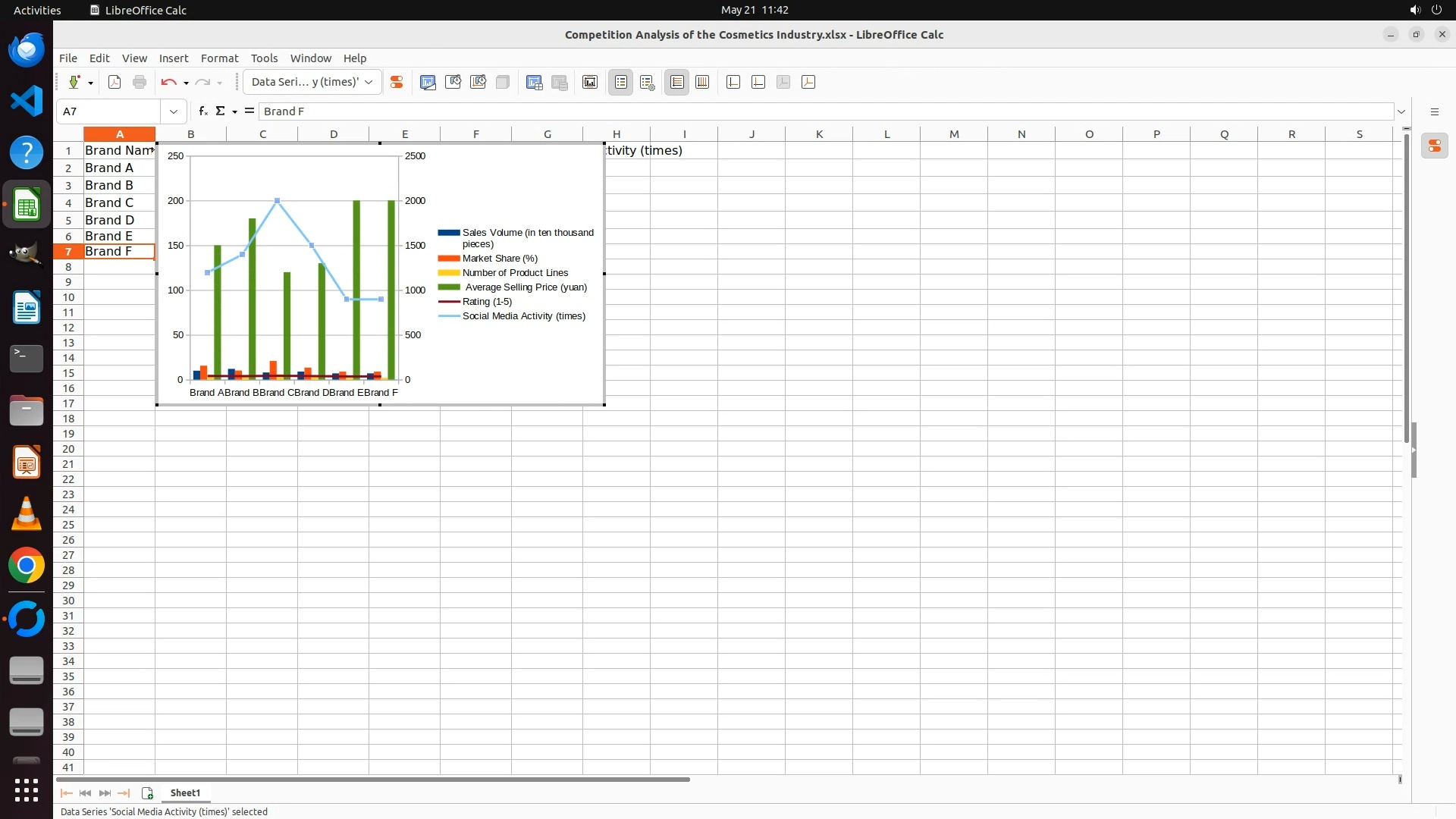1456x819 pixels.
Task: Open Function Wizard fx icon
Action: click(202, 111)
